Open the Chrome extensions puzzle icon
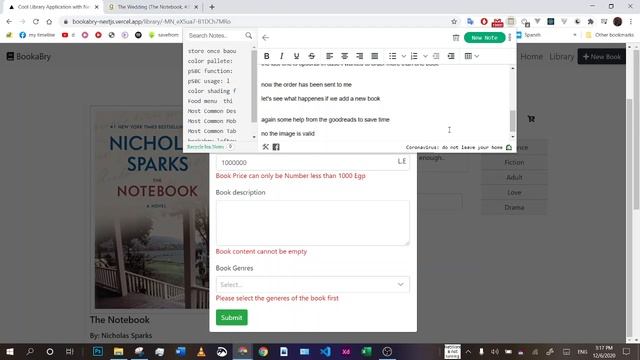The image size is (640, 360). click(x=590, y=21)
